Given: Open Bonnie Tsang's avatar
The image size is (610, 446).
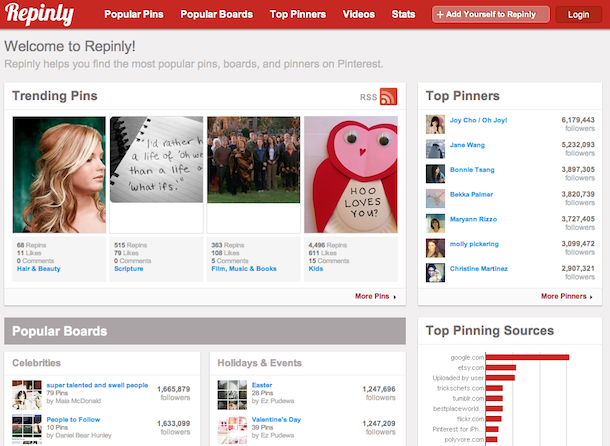Looking at the screenshot, I should click(x=435, y=174).
